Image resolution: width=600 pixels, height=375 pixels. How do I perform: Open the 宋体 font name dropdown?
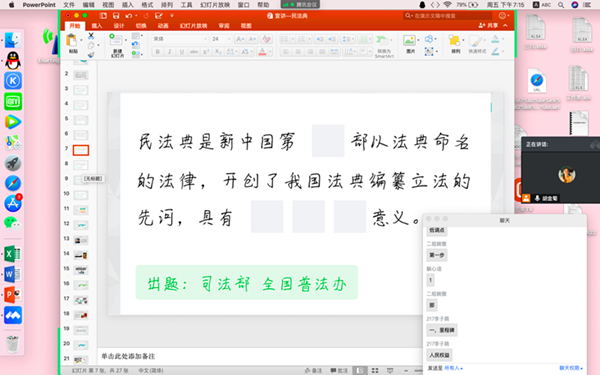point(180,39)
